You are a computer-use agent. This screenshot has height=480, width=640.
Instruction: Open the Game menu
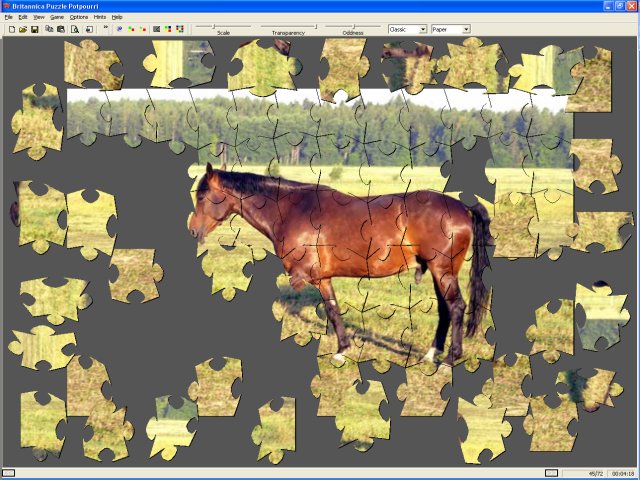pyautogui.click(x=57, y=17)
